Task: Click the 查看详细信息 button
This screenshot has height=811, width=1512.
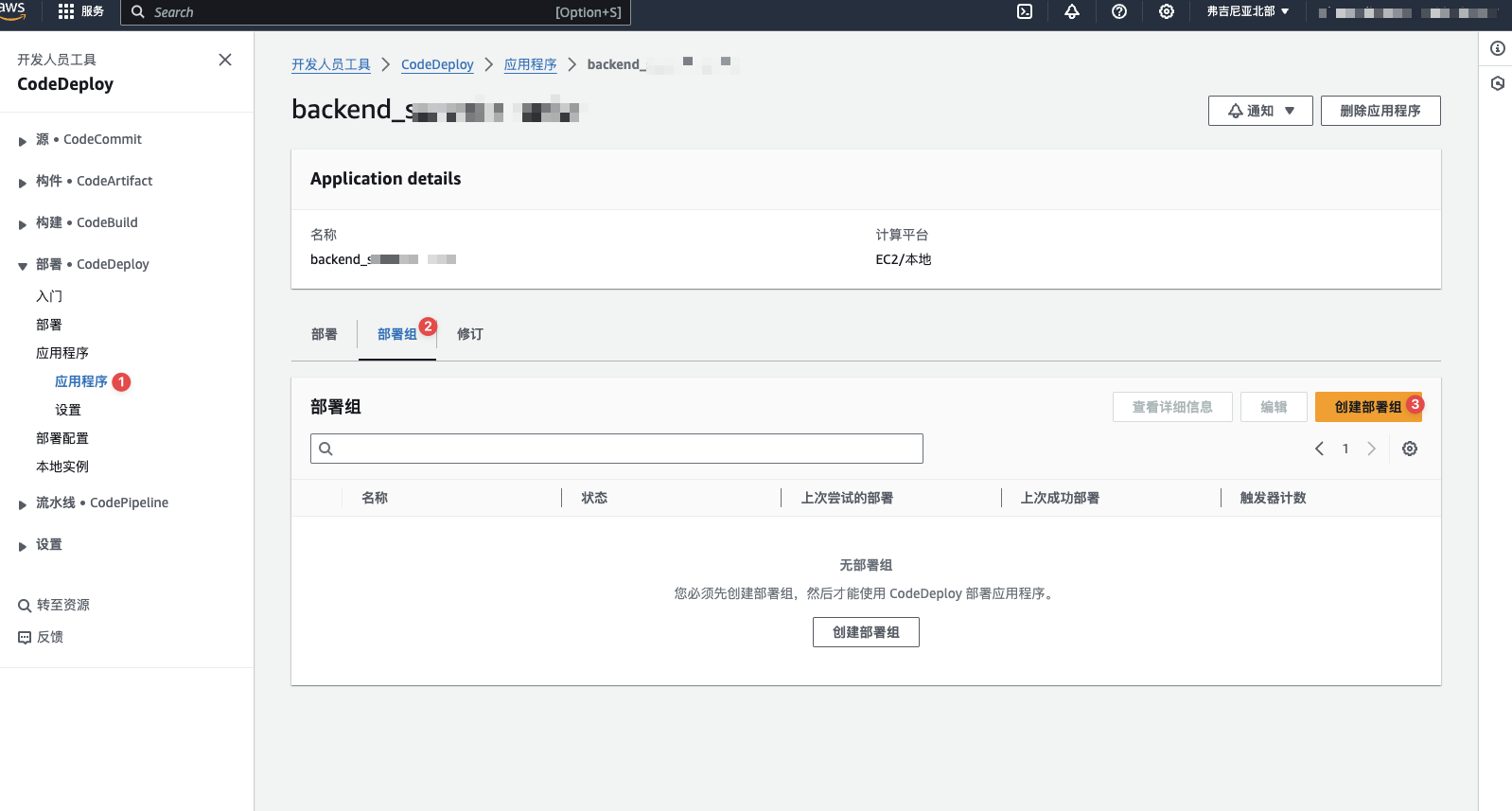Action: (1172, 407)
